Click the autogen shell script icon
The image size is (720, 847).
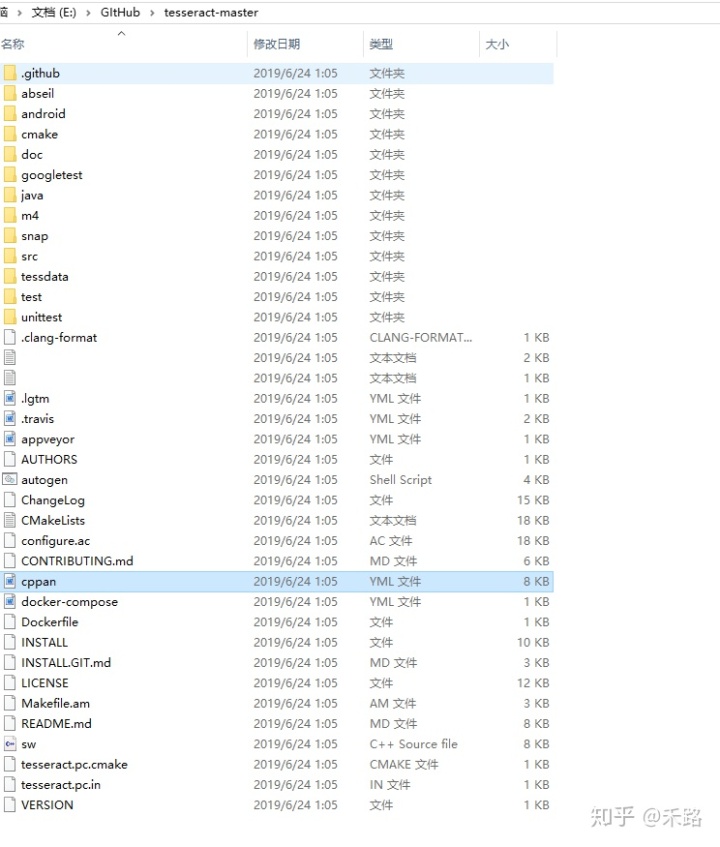tap(10, 480)
